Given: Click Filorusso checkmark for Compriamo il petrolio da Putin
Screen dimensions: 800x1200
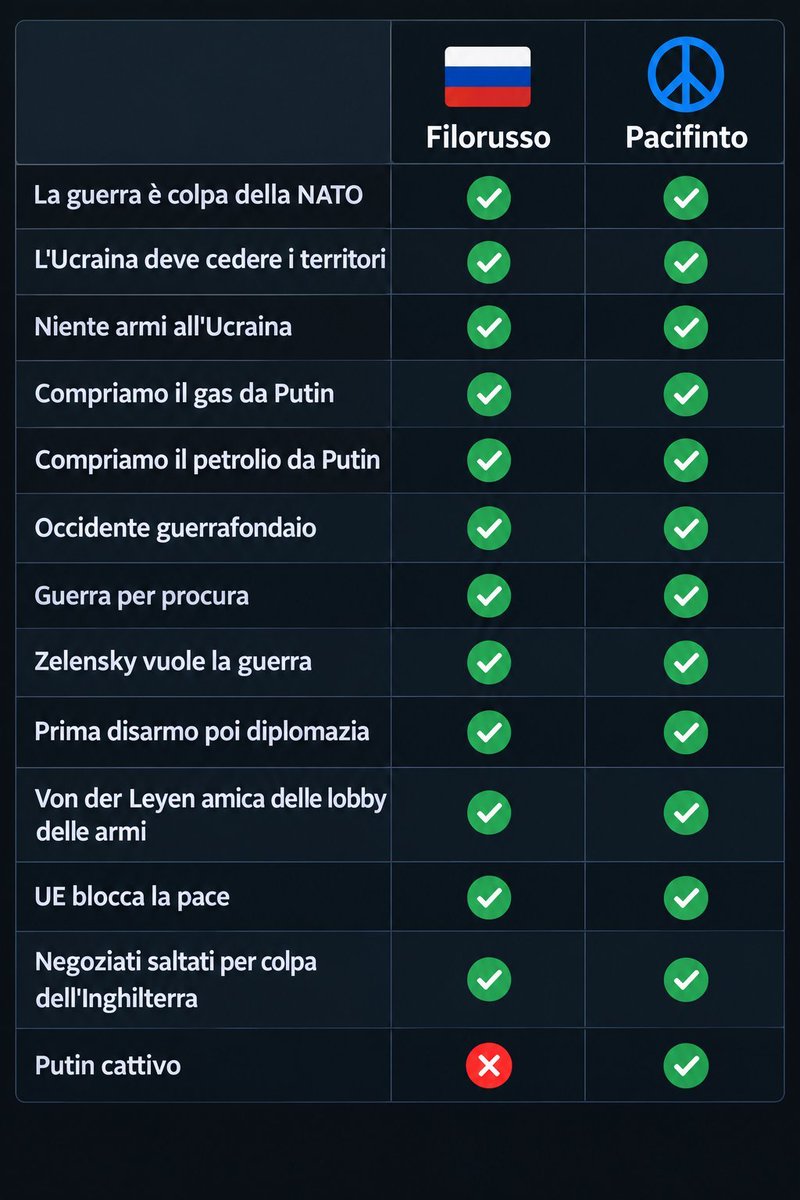Looking at the screenshot, I should pos(489,460).
